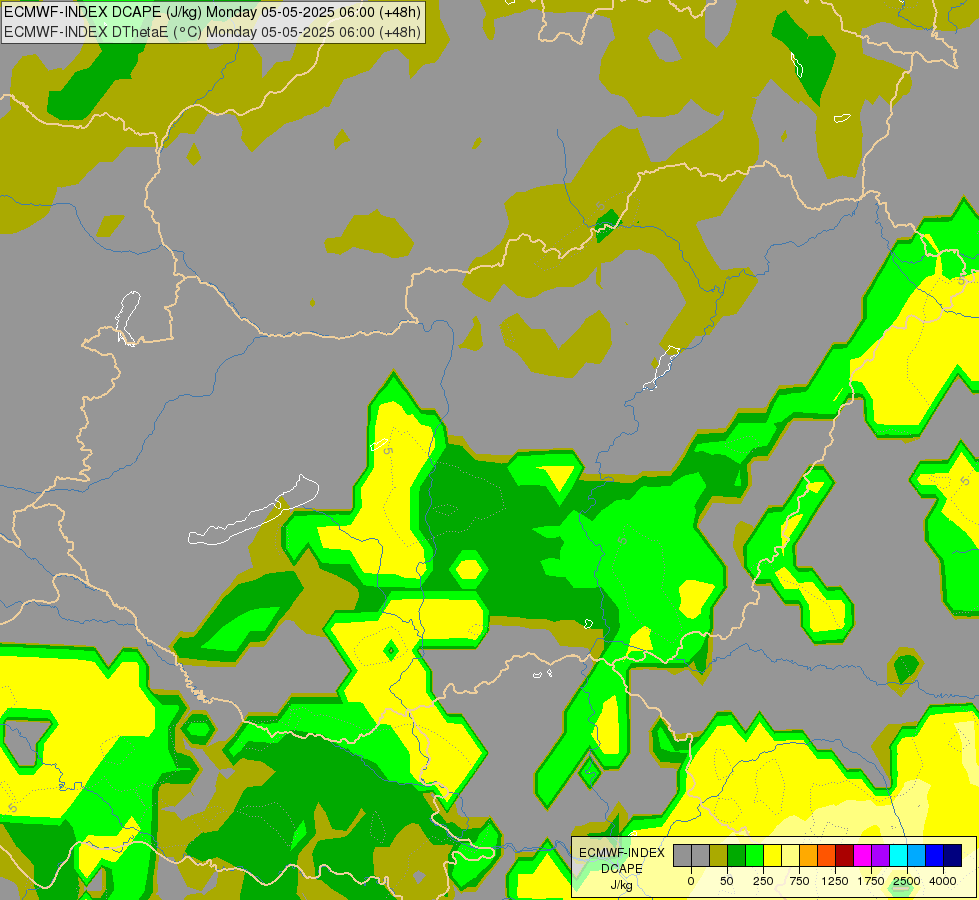
Task: Click the legend value label 1250
Action: [834, 881]
